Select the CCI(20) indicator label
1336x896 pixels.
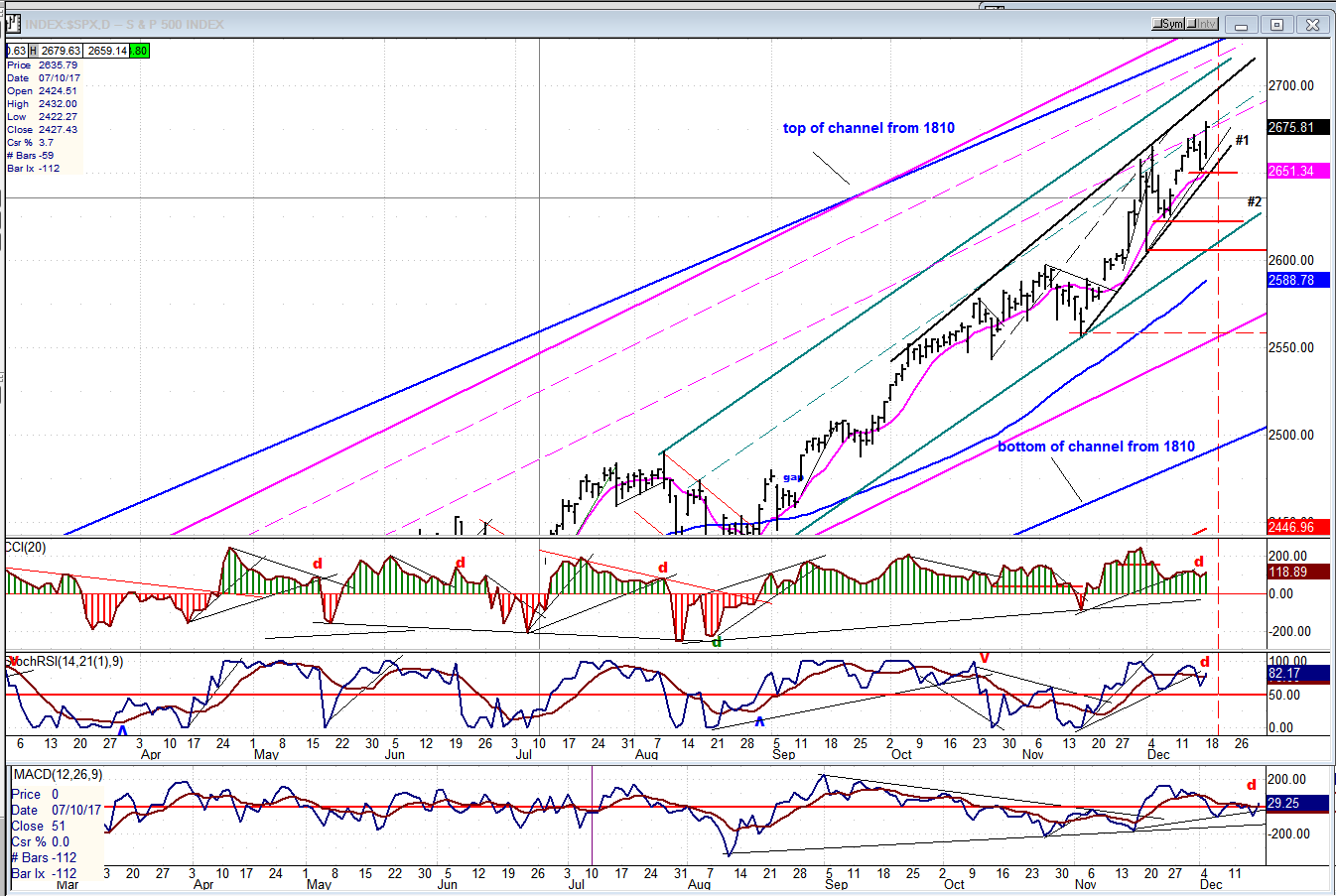[25, 548]
